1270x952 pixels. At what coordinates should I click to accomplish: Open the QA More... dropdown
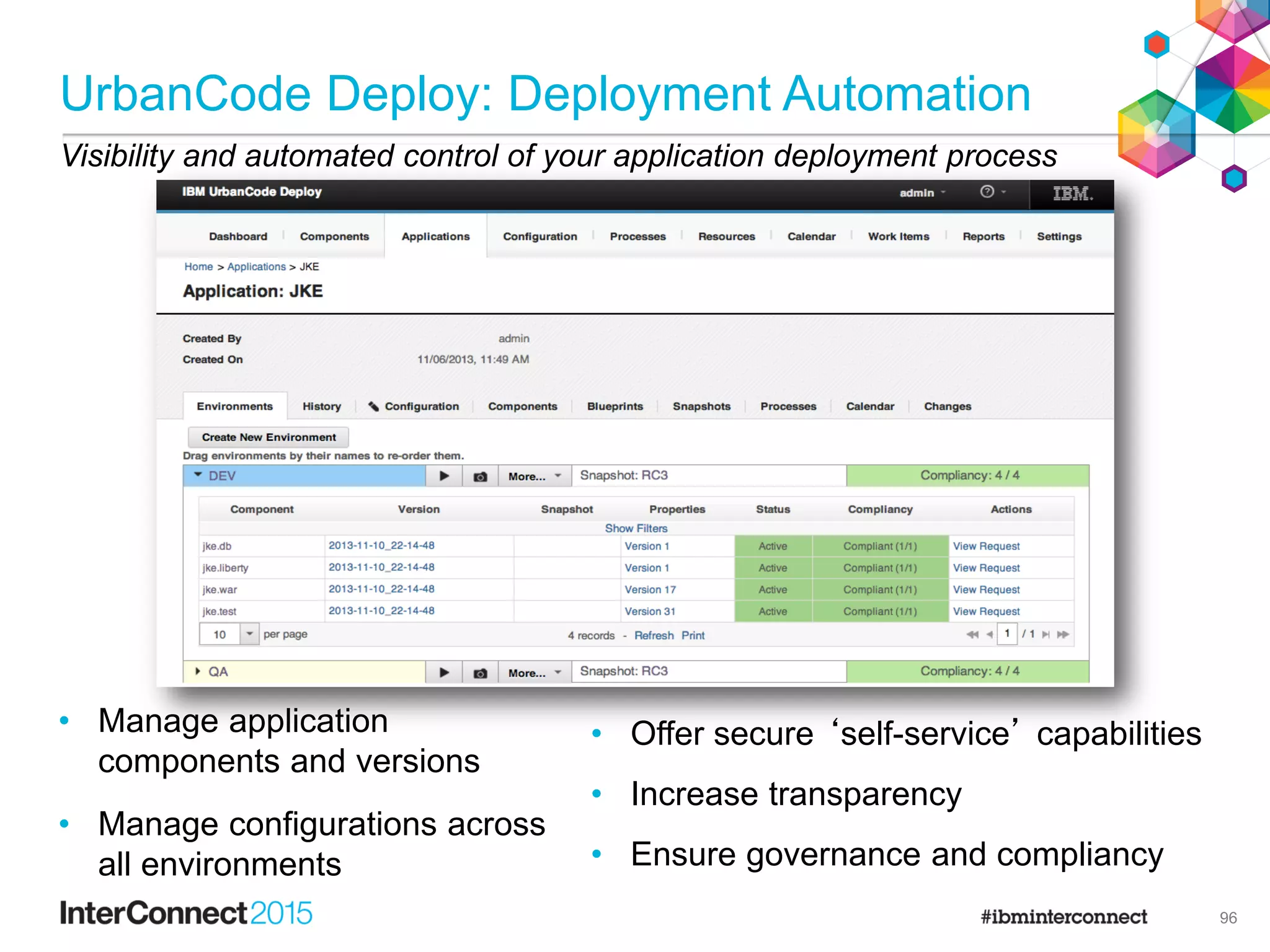535,672
